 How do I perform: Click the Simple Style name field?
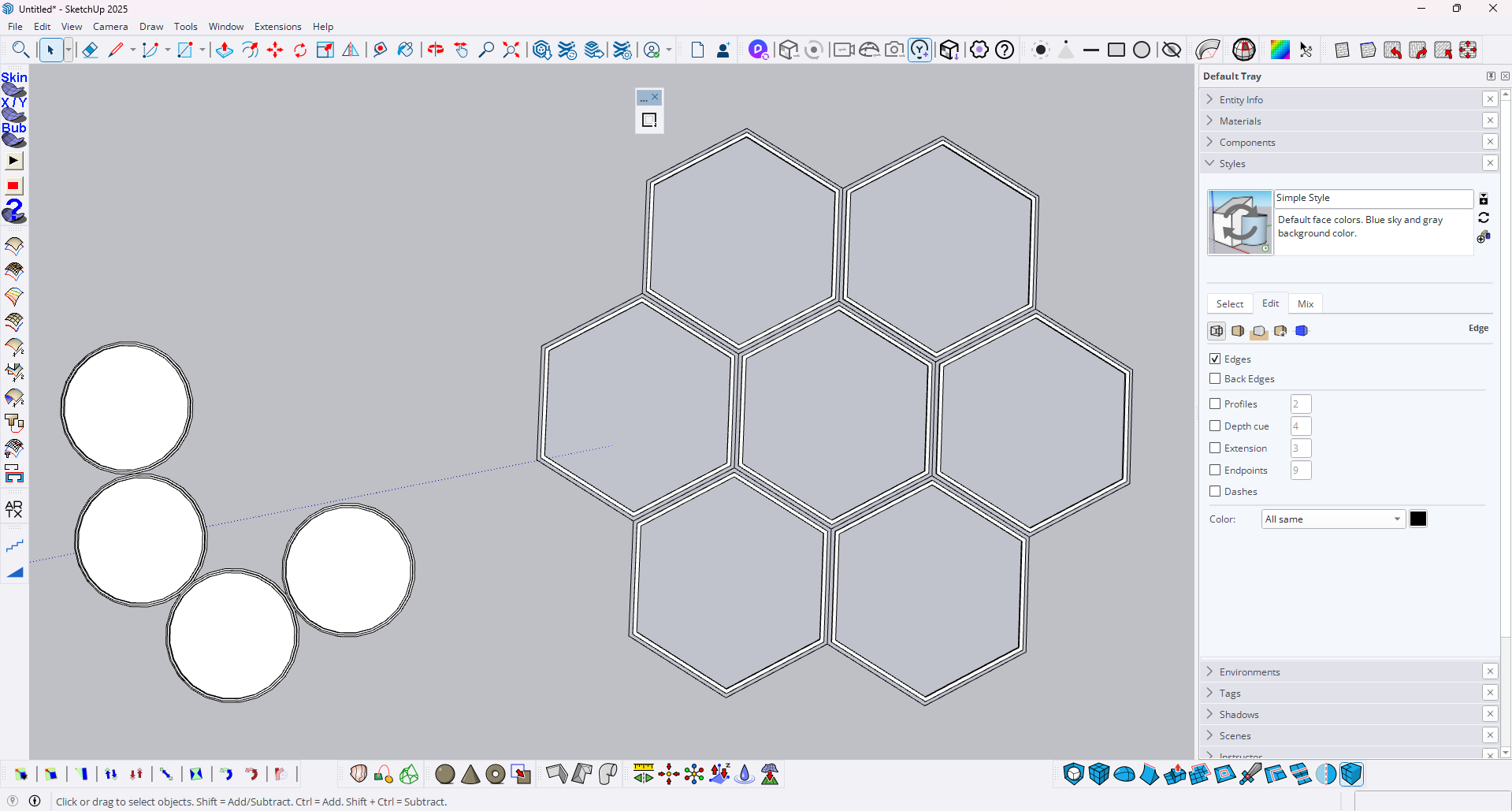pyautogui.click(x=1374, y=198)
